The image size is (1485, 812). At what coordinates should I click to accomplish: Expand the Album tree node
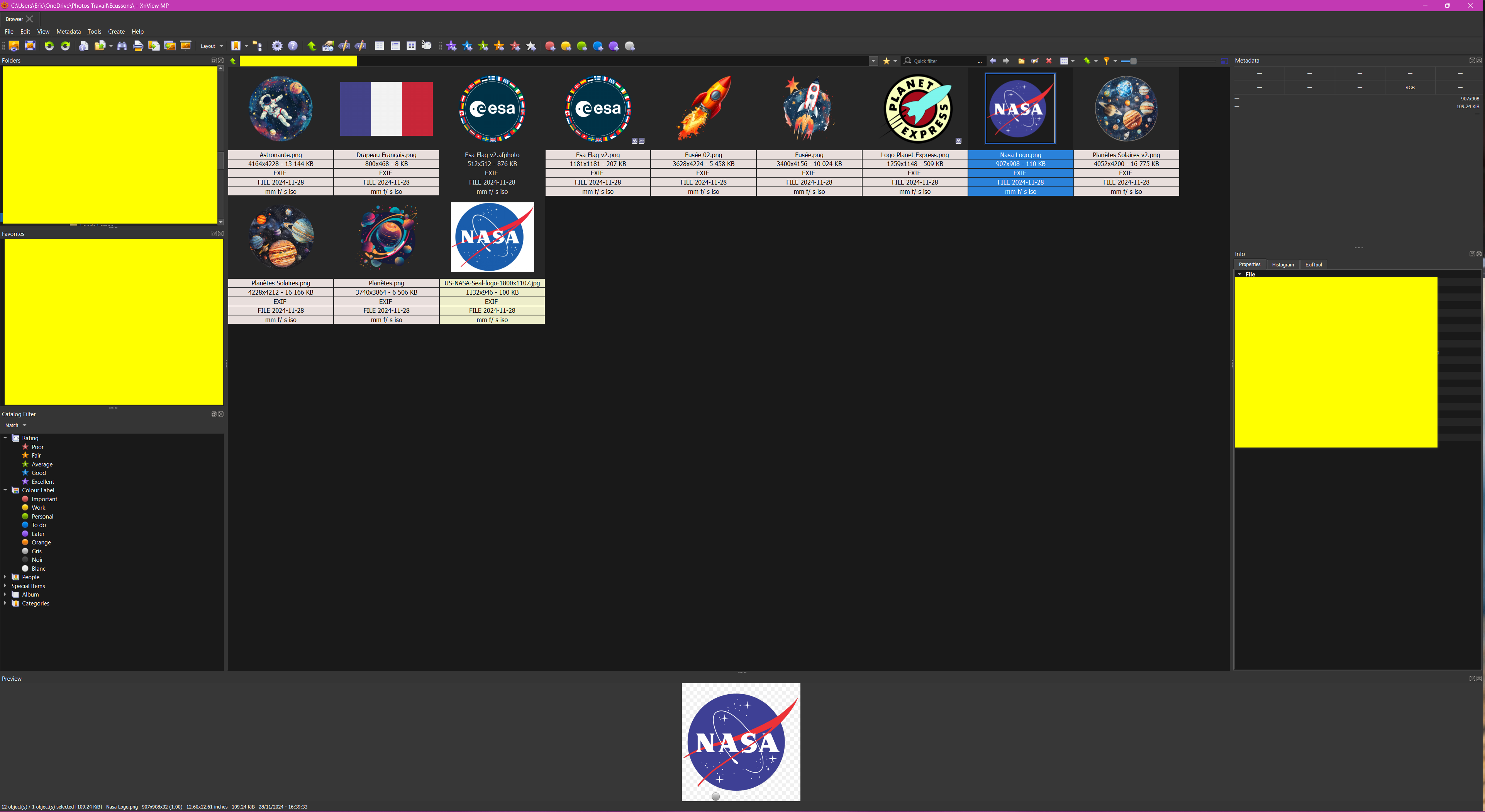click(5, 595)
